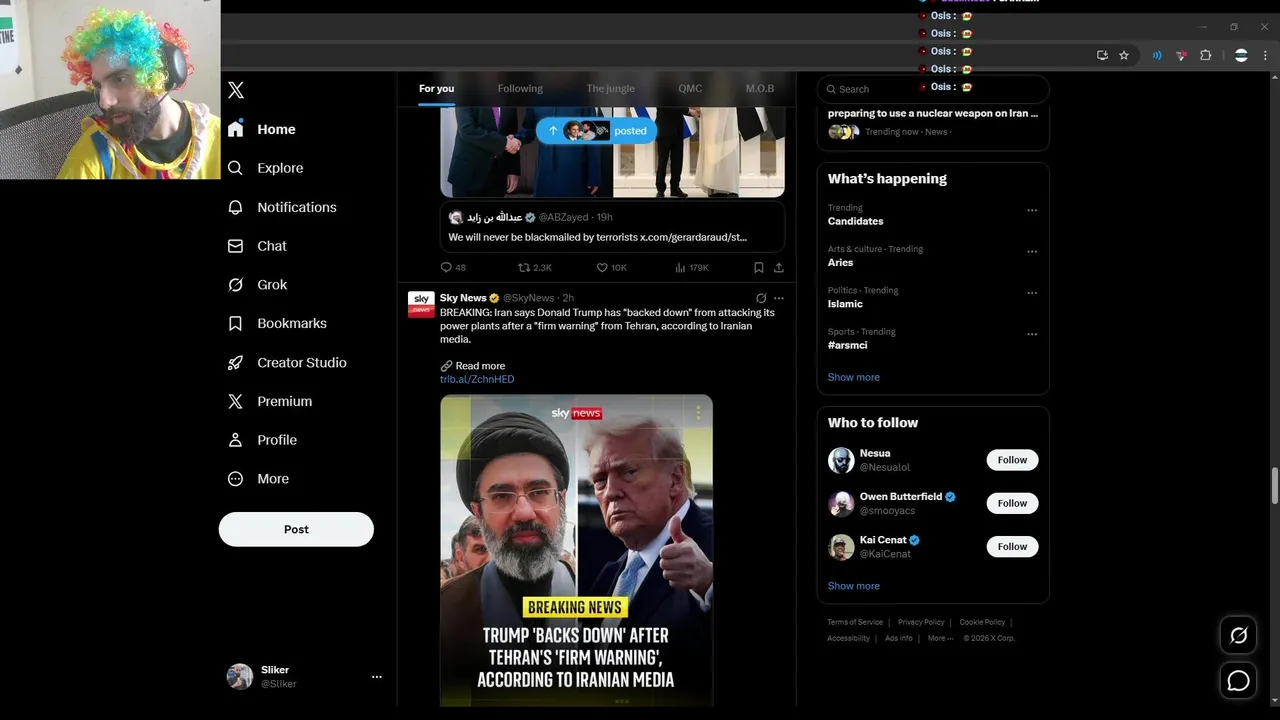Click the Premium X icon in sidebar
1280x720 pixels.
coord(235,401)
